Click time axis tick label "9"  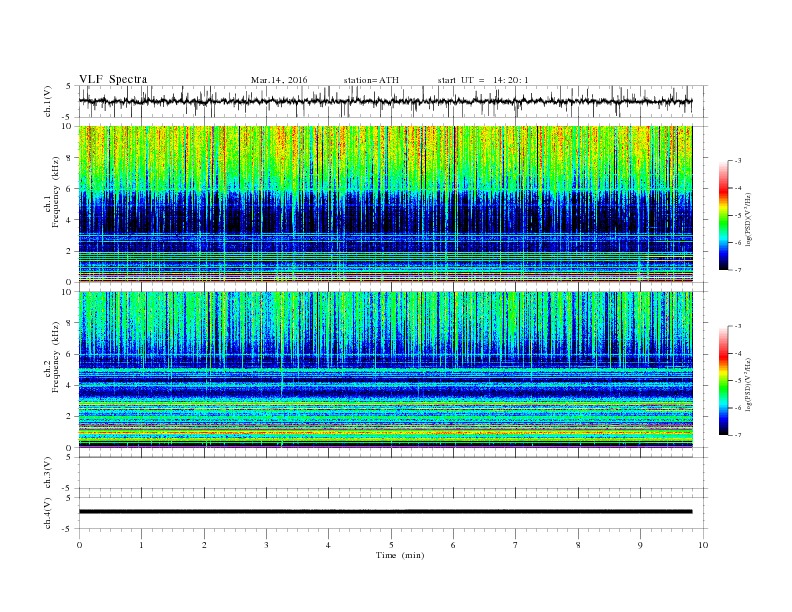640,545
